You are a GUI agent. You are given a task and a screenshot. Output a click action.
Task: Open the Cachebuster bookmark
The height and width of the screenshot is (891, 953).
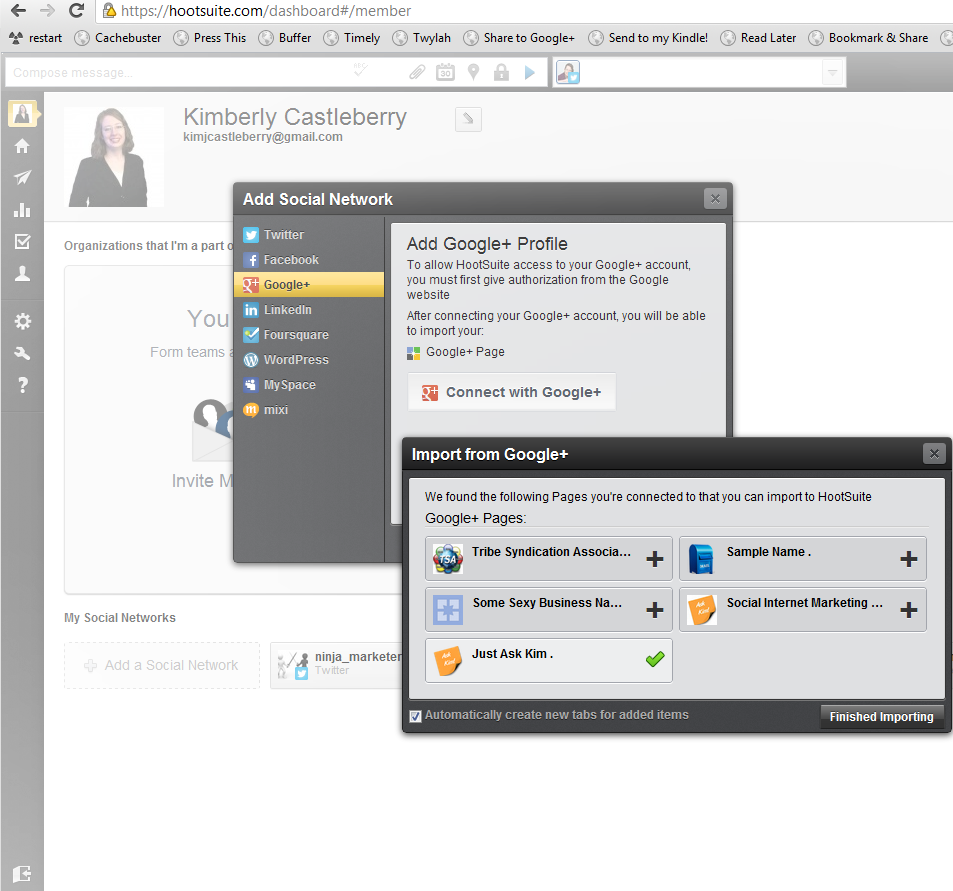[x=118, y=38]
